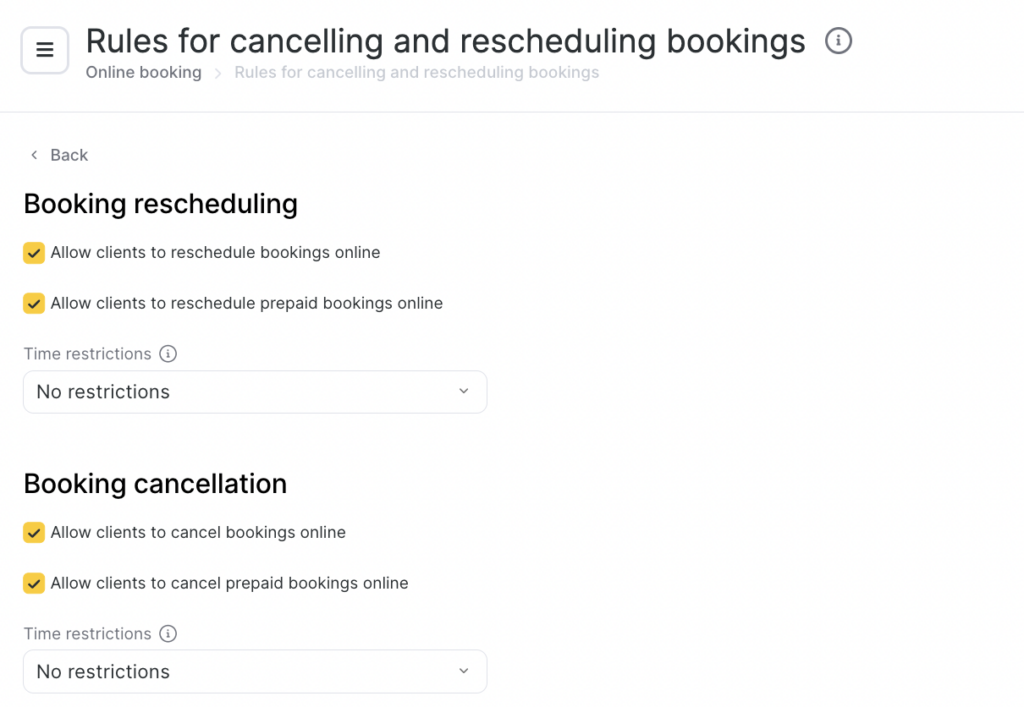Disable Allow clients to cancel bookings online

tap(34, 533)
